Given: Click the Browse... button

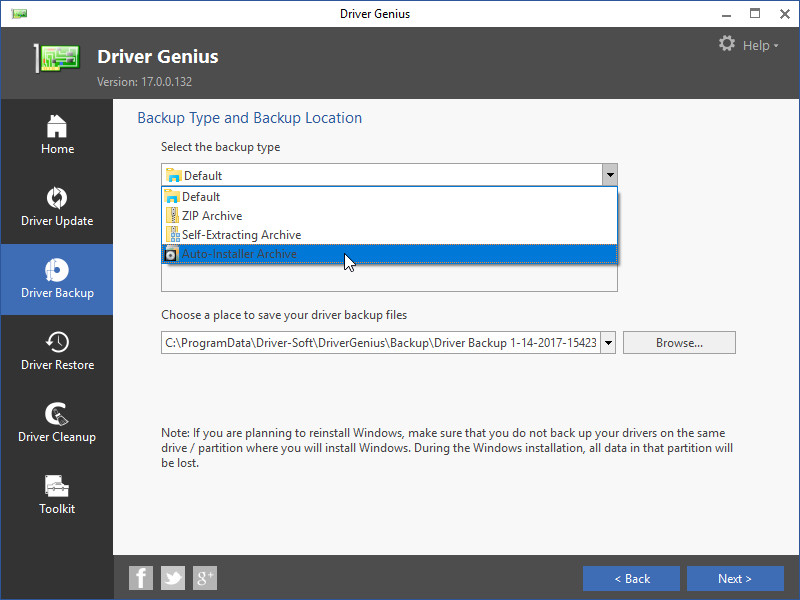Looking at the screenshot, I should pos(679,343).
